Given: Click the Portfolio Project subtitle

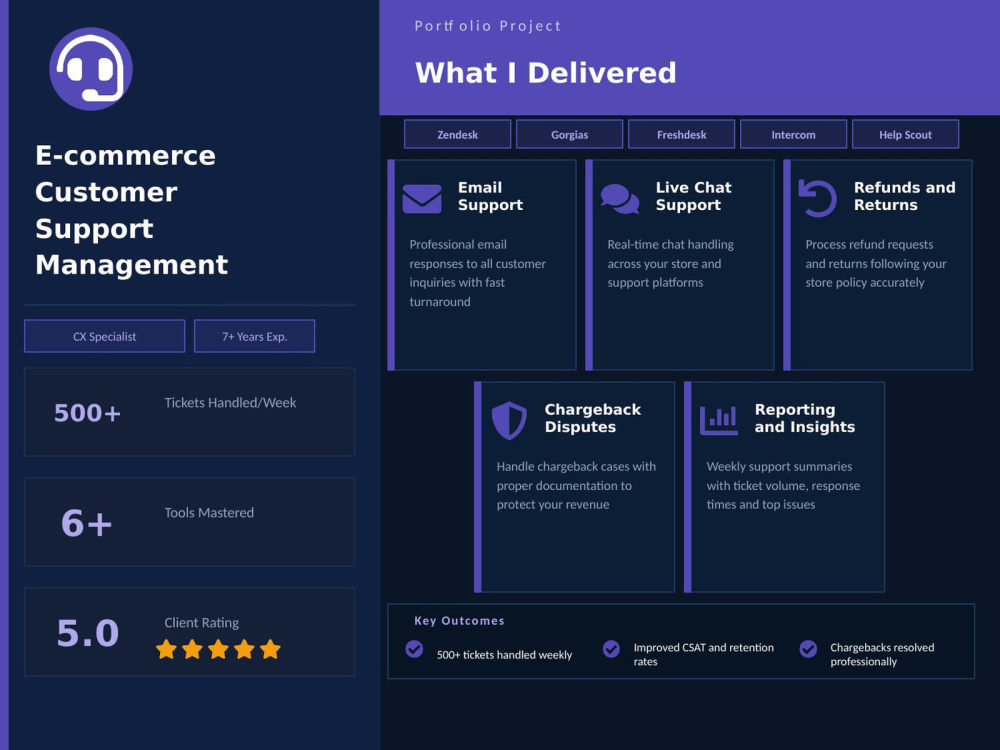Looking at the screenshot, I should click(x=488, y=26).
